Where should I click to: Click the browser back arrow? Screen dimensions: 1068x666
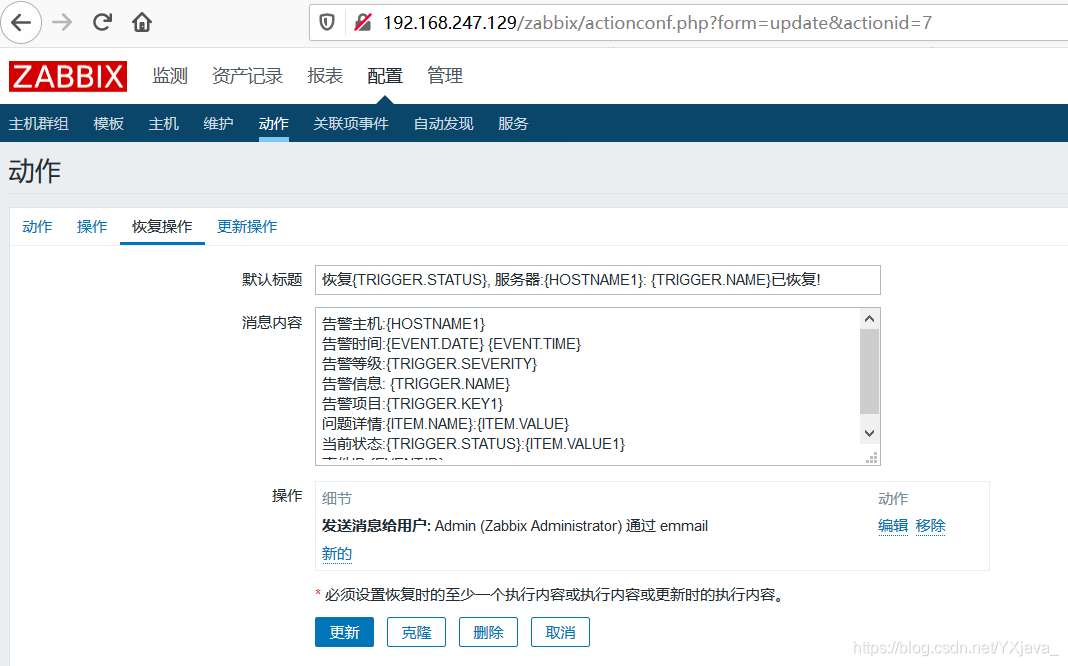[x=21, y=22]
